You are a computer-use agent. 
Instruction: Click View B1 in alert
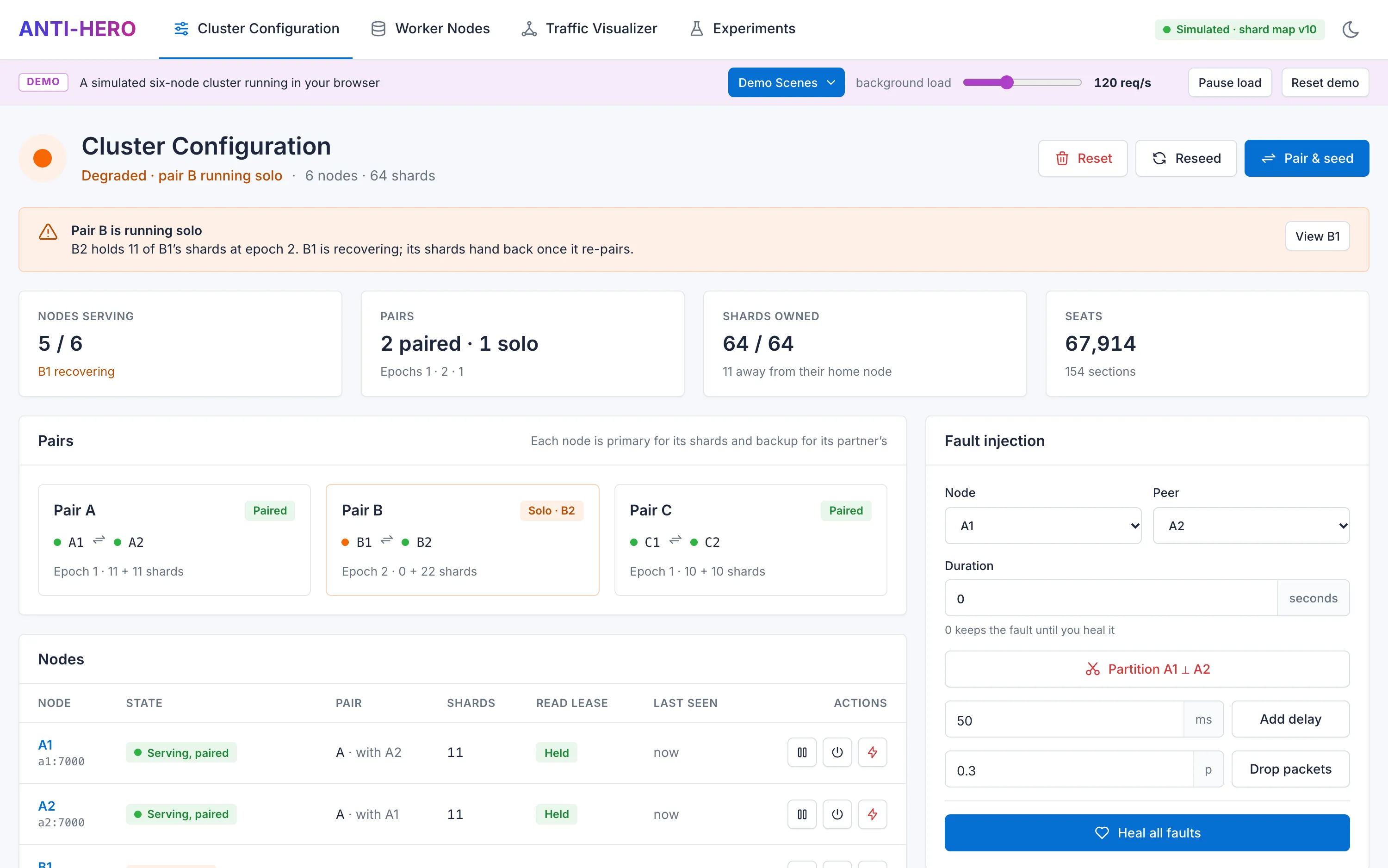[x=1317, y=236]
